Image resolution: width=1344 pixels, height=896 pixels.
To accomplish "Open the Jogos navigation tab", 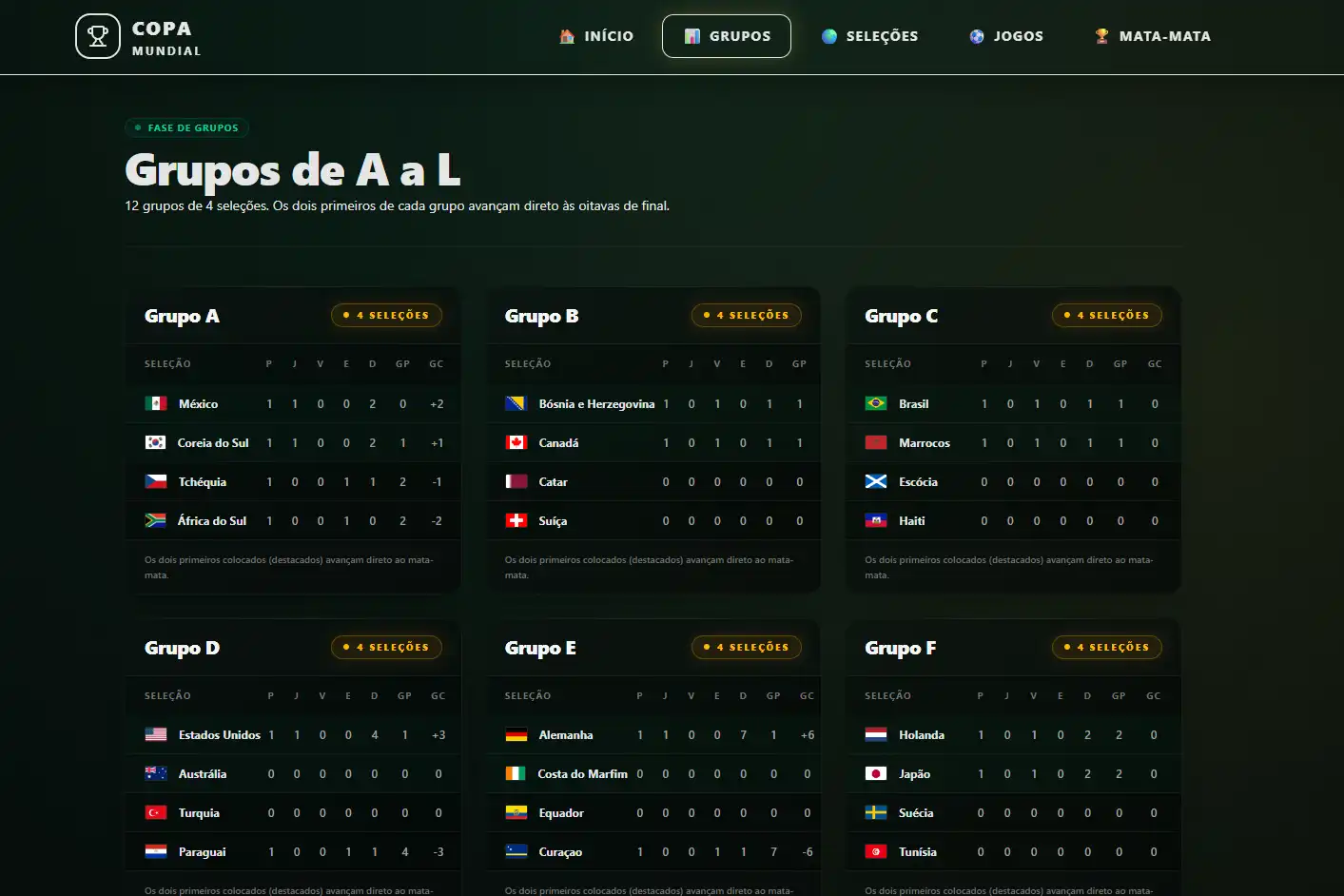I will click(1006, 36).
